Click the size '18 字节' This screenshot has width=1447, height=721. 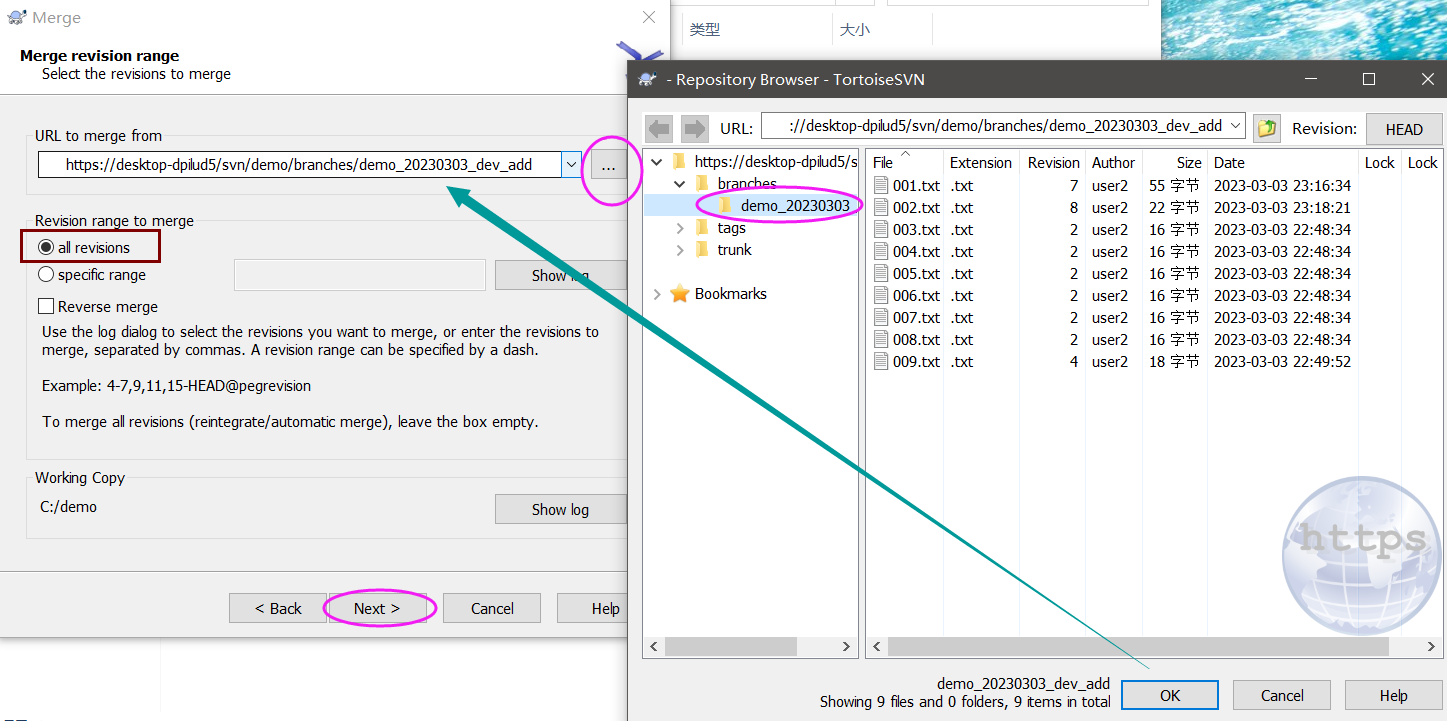point(1174,362)
